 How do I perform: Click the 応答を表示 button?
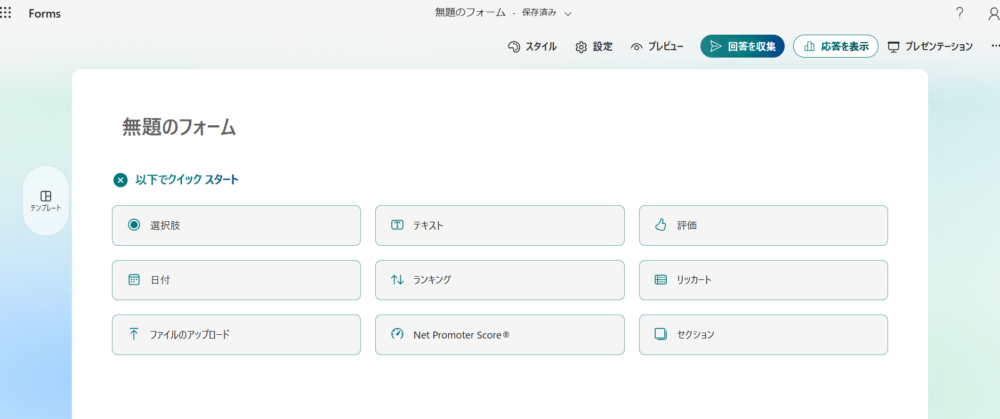point(835,47)
